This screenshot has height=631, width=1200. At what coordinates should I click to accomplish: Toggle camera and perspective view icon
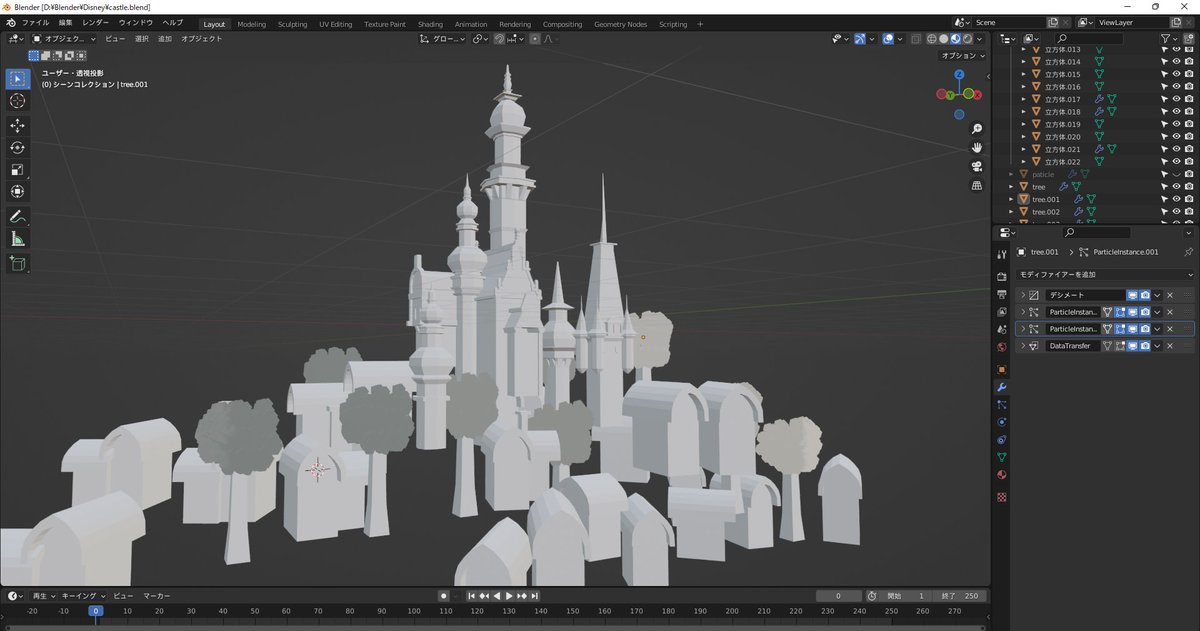(976, 166)
